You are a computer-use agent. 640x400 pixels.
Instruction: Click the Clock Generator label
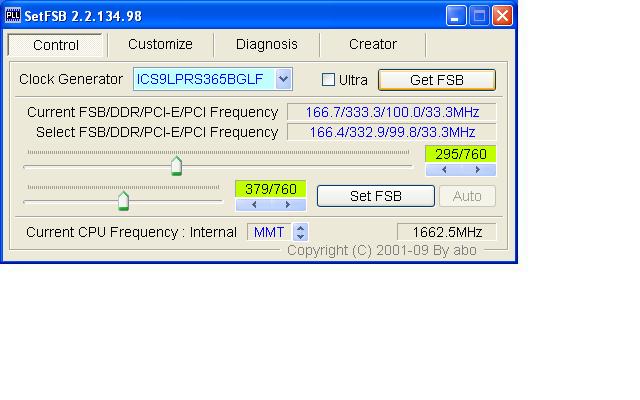[71, 79]
